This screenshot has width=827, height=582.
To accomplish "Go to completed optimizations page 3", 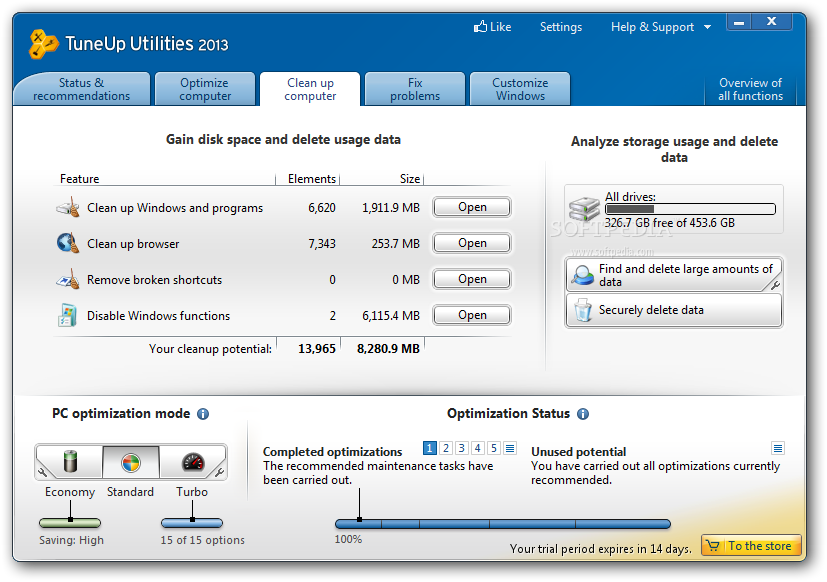I will [461, 448].
